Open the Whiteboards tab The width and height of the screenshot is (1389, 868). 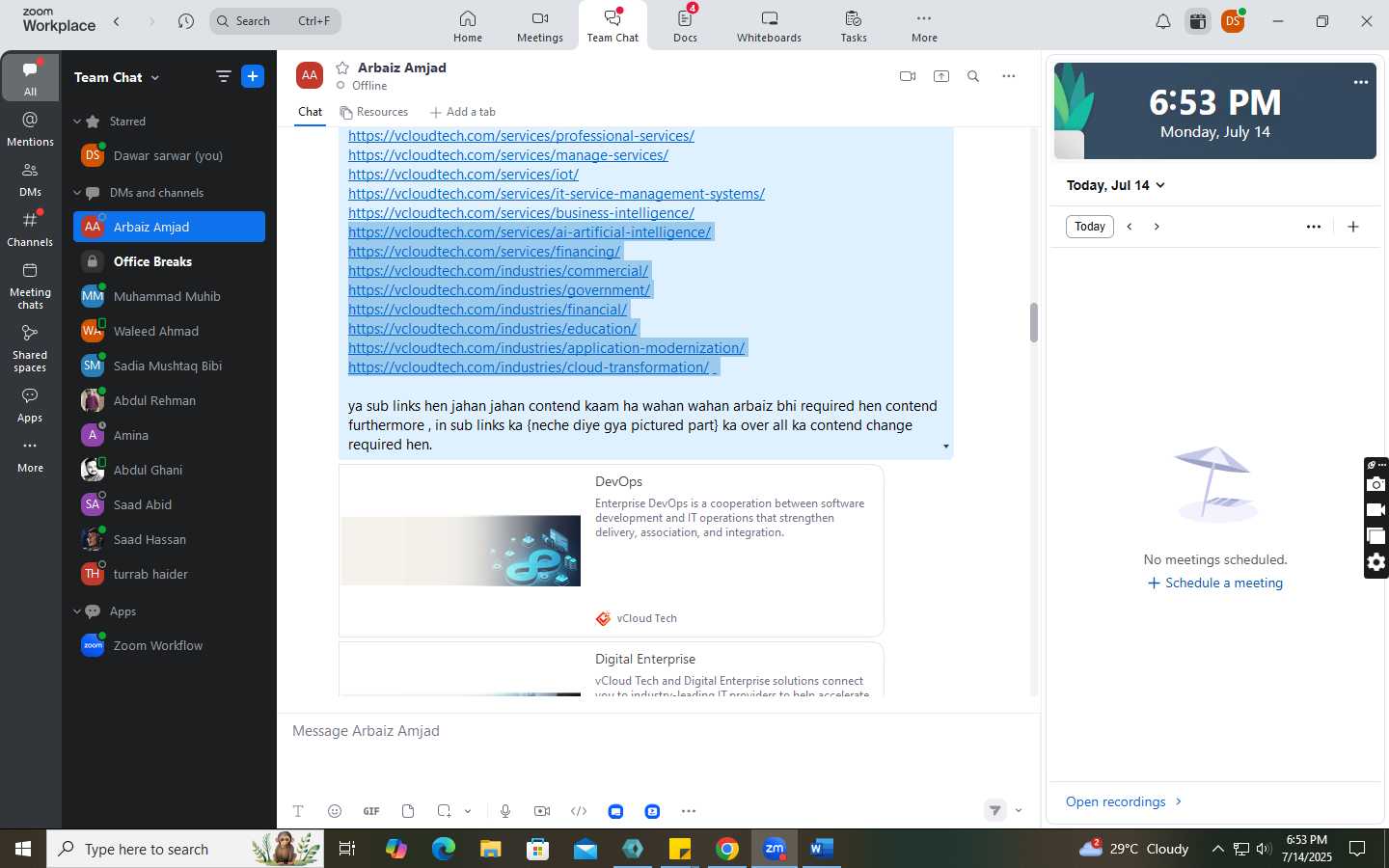[769, 26]
